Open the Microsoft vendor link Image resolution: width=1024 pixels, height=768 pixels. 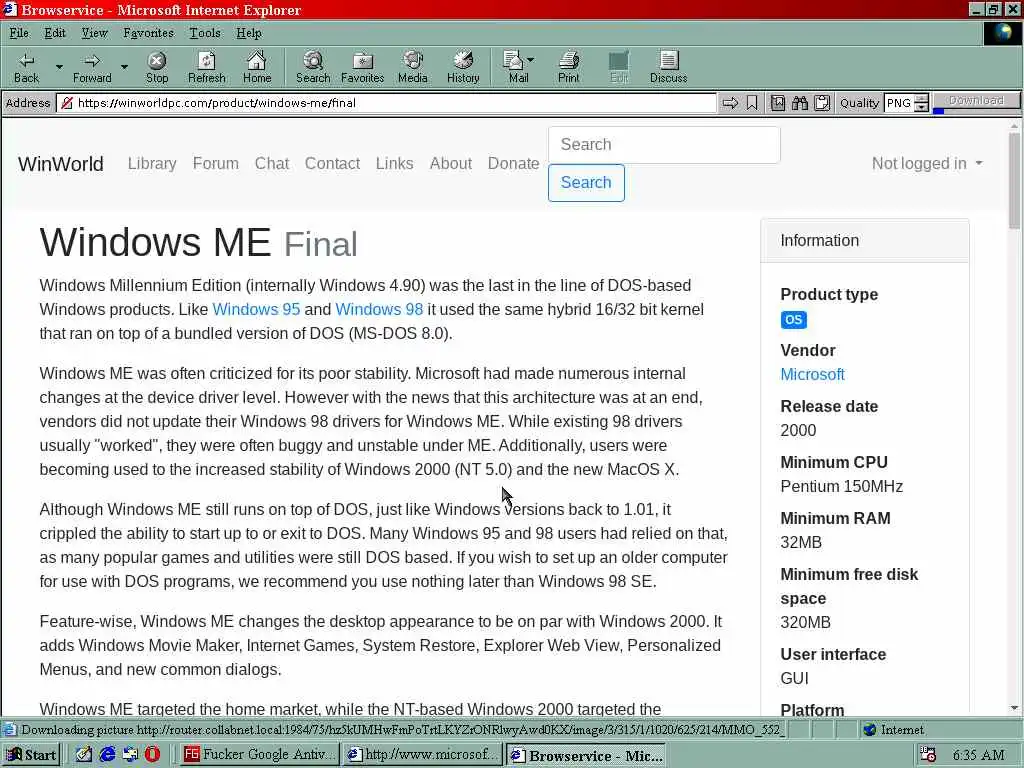point(812,374)
